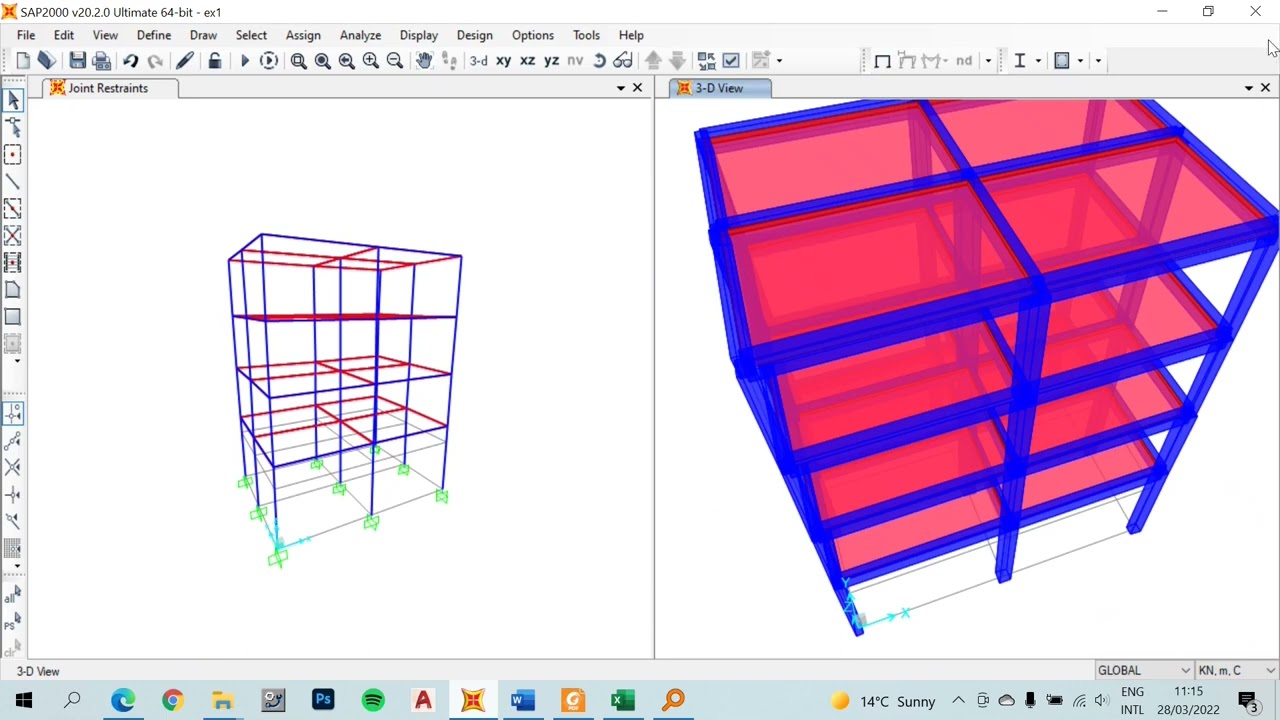Click the circled-play model run icon

[x=269, y=61]
